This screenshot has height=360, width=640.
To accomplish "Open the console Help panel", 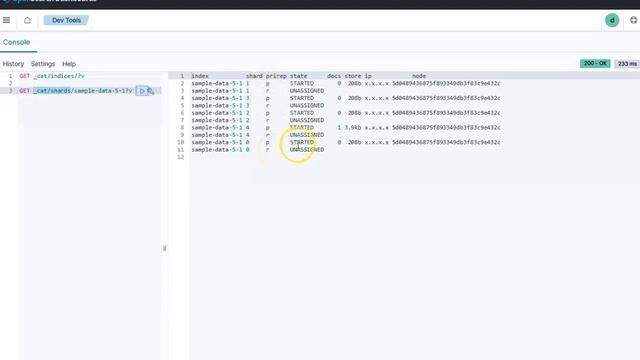I will (69, 64).
